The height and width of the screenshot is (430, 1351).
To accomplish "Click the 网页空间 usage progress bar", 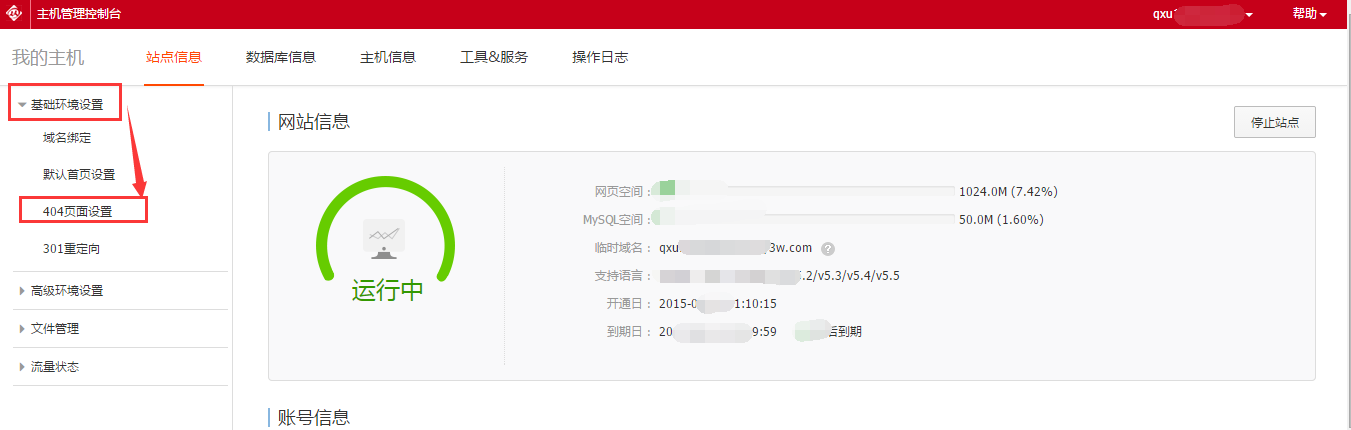I will (x=805, y=187).
